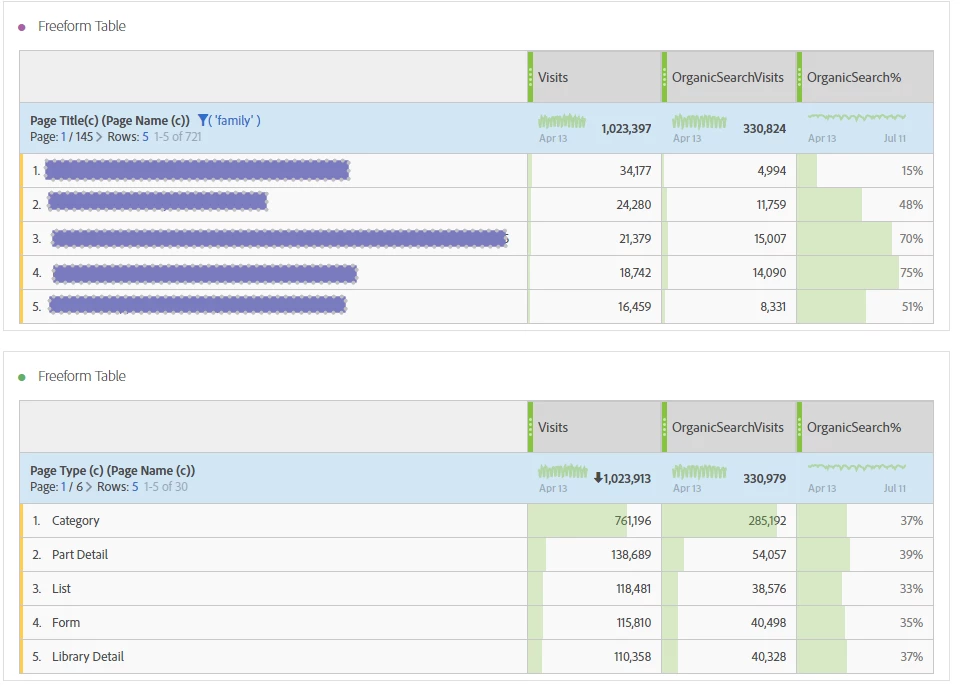Screen dimensions: 962x692
Task: Click the 33% OrganicSearch% cell
Action: pyautogui.click(x=865, y=589)
